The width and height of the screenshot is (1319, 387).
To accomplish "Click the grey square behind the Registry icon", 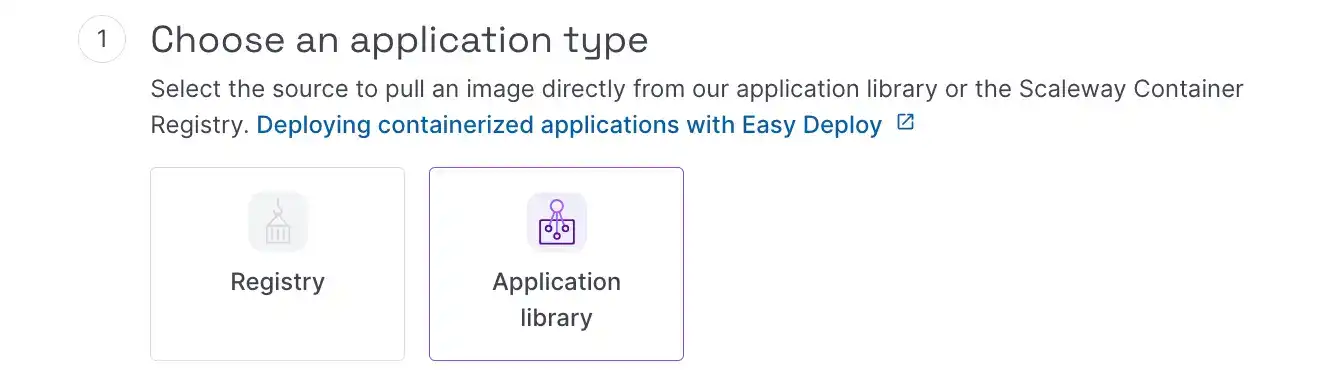I will [277, 222].
